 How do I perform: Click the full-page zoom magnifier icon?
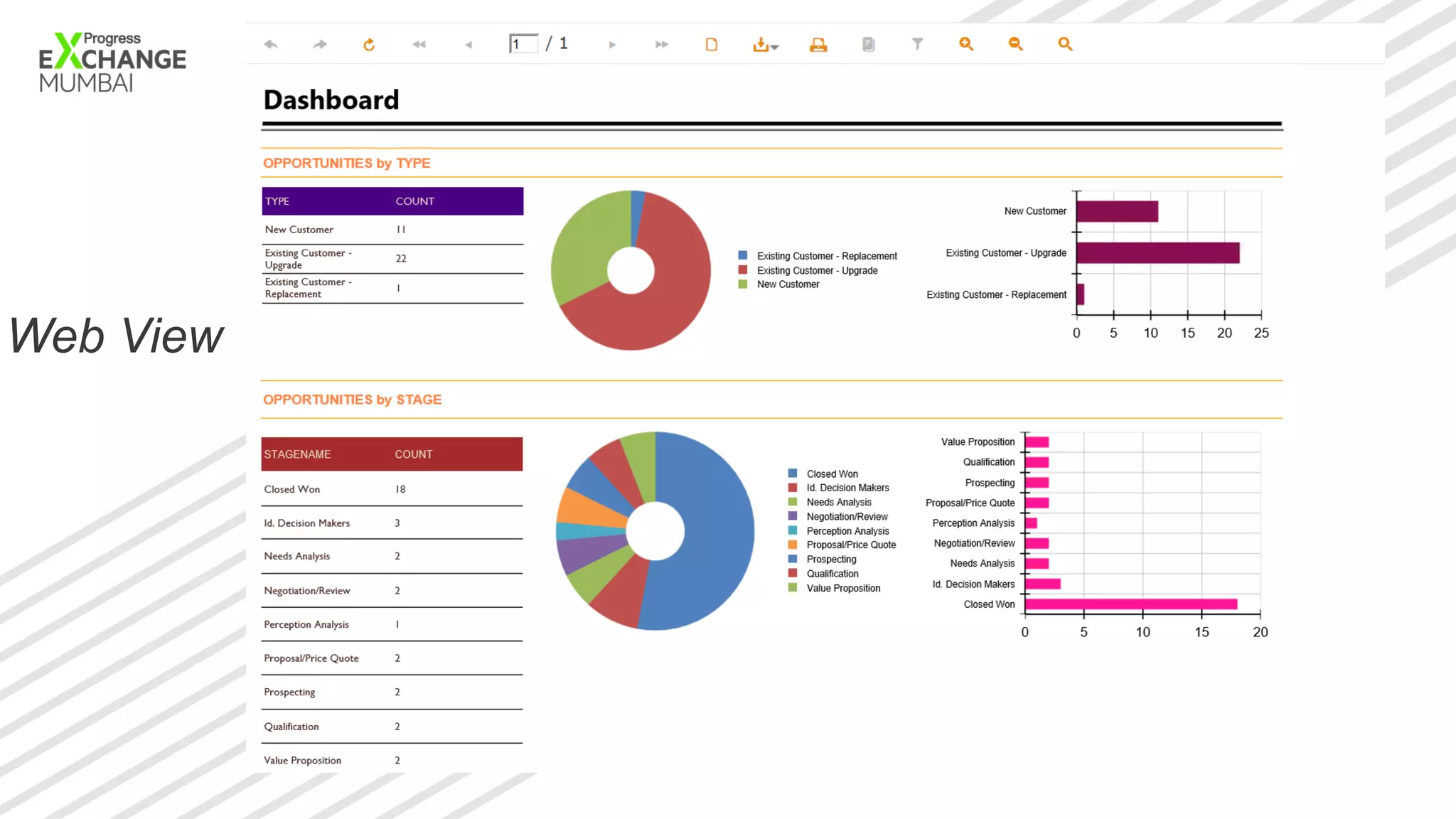tap(1064, 44)
